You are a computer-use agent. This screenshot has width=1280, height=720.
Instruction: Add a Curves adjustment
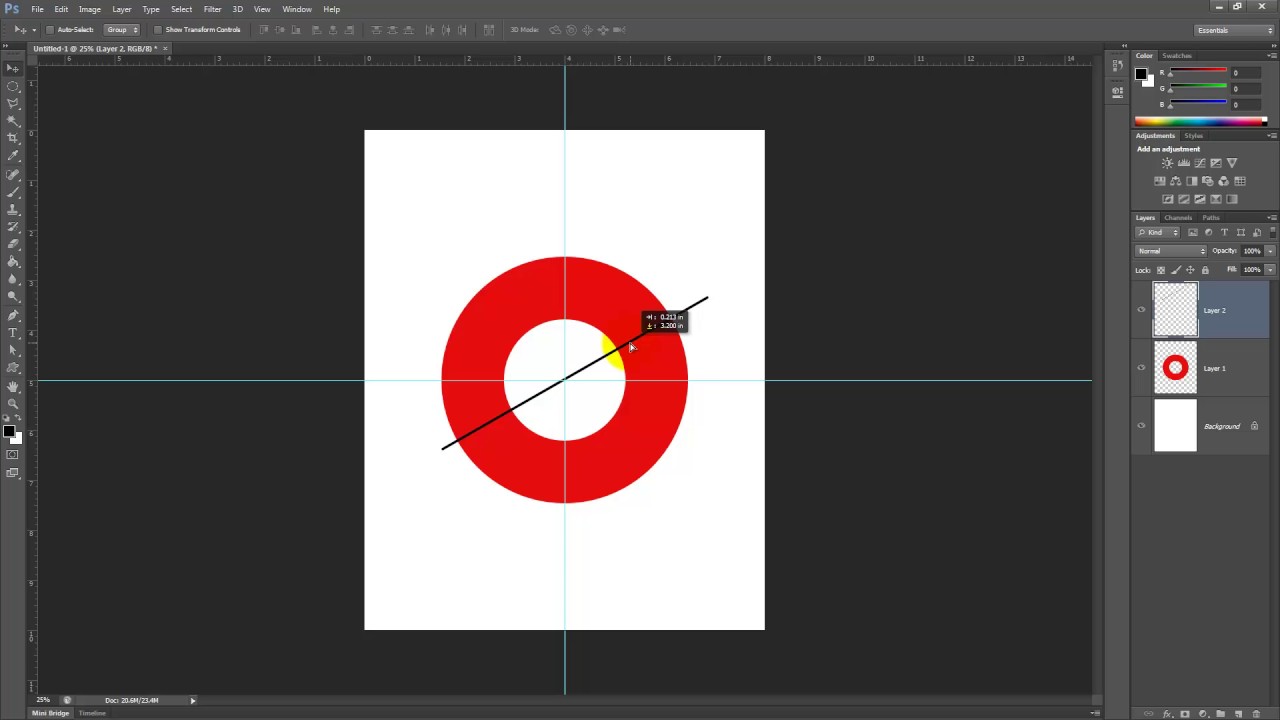tap(1199, 163)
